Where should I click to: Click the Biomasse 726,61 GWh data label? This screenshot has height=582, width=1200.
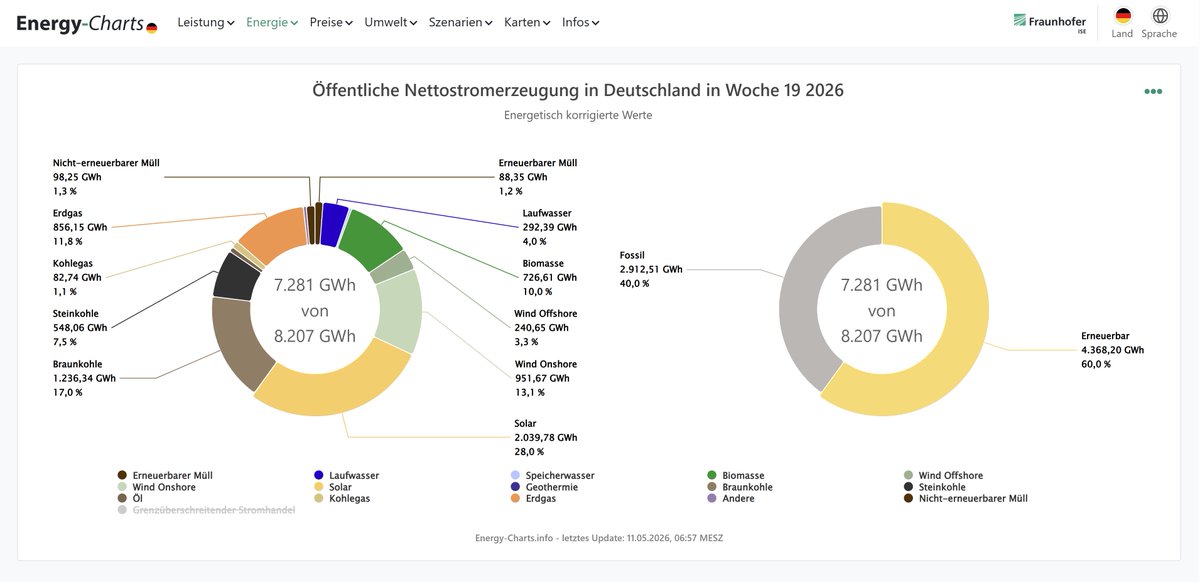[x=550, y=277]
